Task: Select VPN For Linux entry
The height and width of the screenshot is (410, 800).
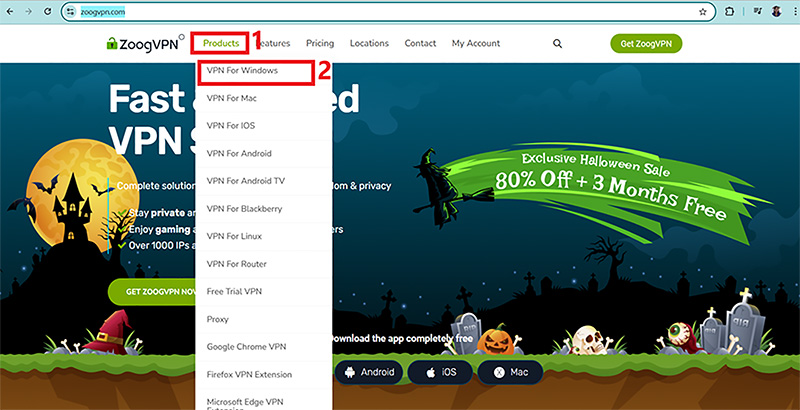Action: pos(263,236)
